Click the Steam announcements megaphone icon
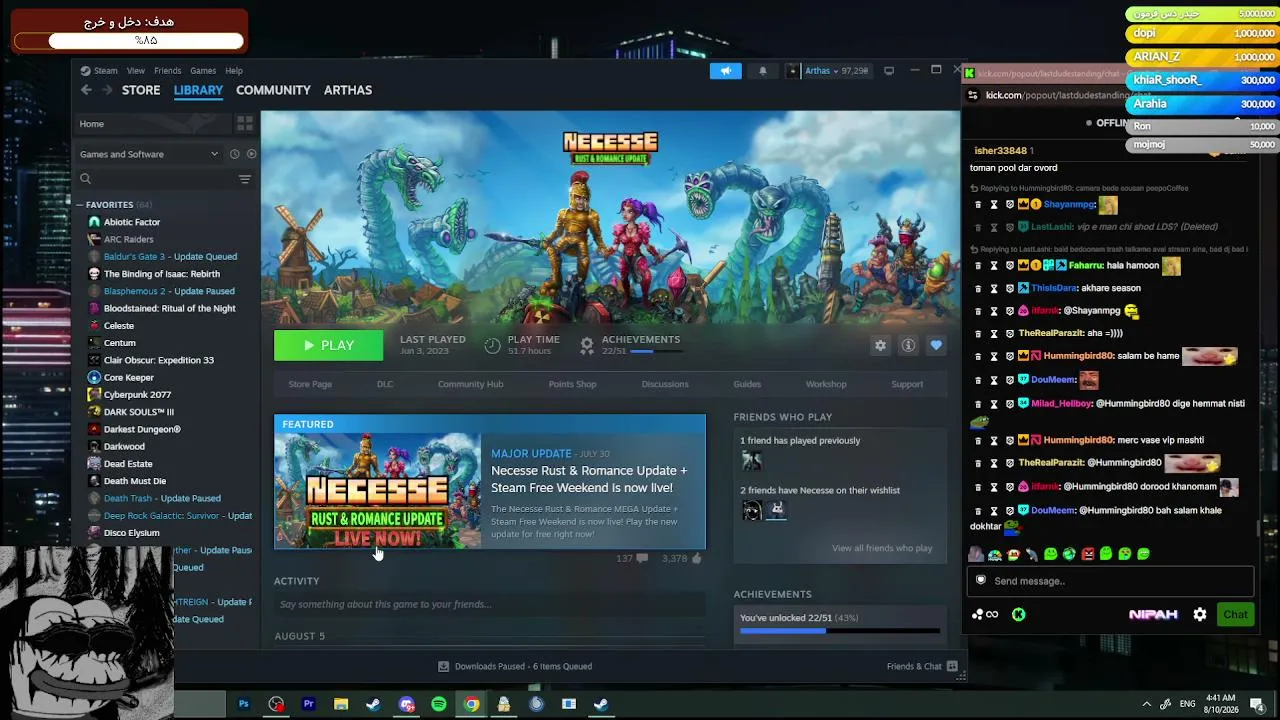 tap(725, 71)
